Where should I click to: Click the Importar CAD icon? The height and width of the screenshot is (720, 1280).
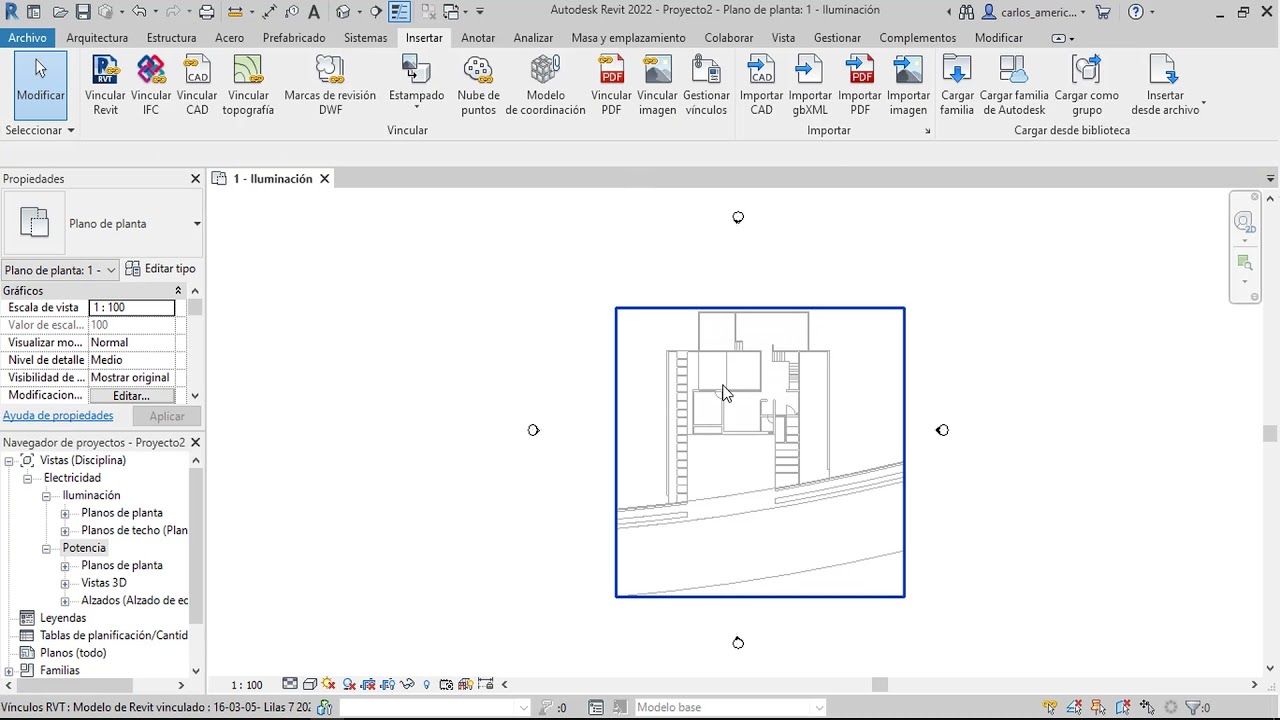761,71
